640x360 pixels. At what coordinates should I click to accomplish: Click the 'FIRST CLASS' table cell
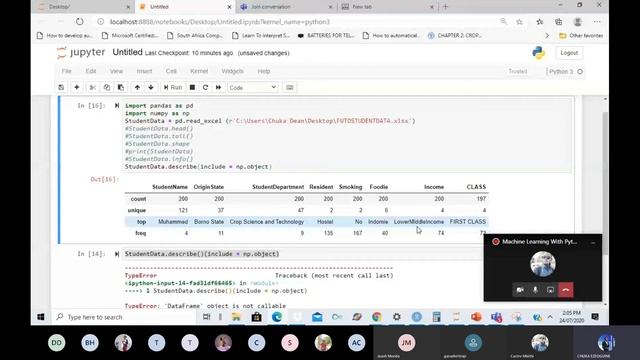coord(468,222)
